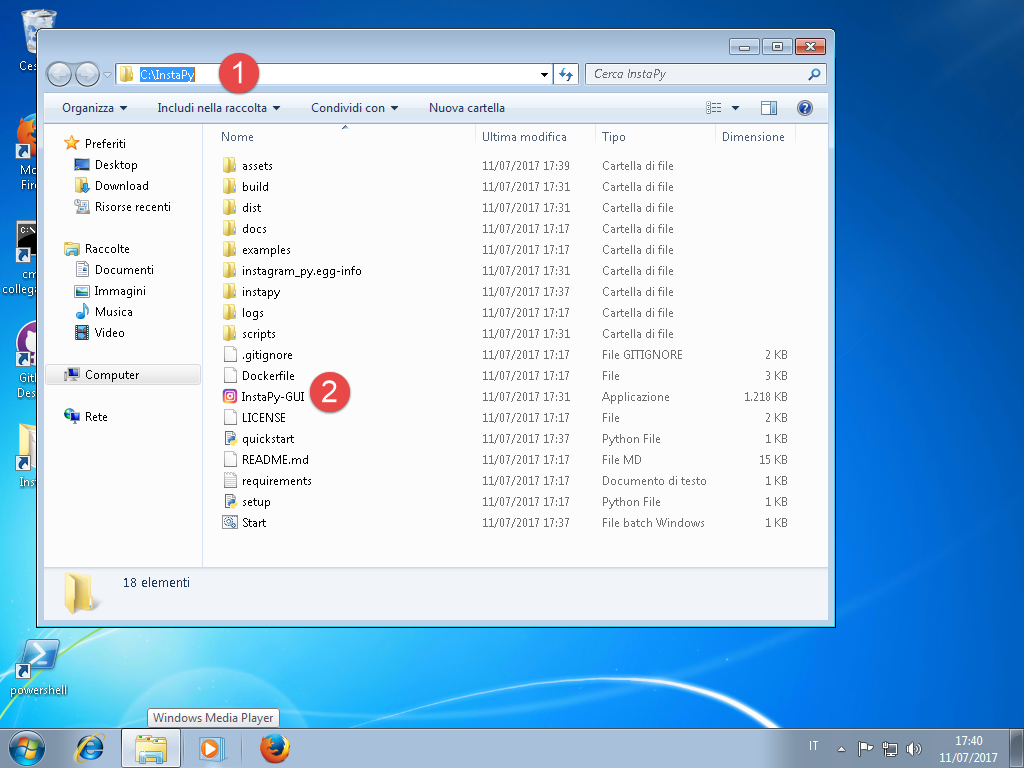Select the logs folder icon
The width and height of the screenshot is (1024, 768).
pos(229,312)
